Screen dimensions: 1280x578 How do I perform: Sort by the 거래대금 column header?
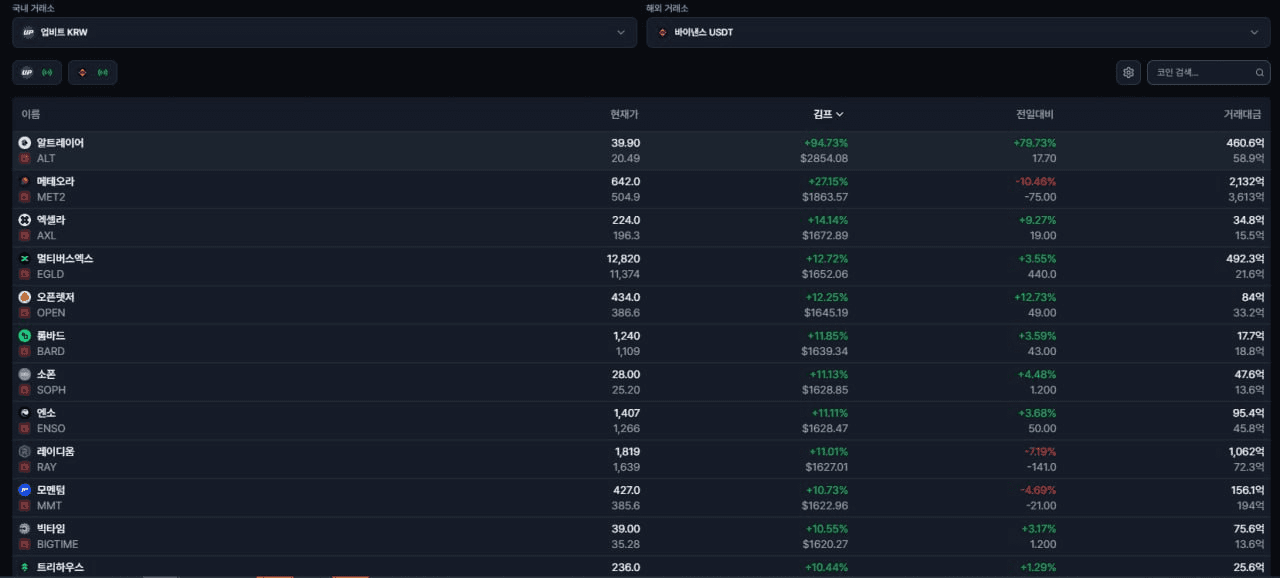point(1242,115)
